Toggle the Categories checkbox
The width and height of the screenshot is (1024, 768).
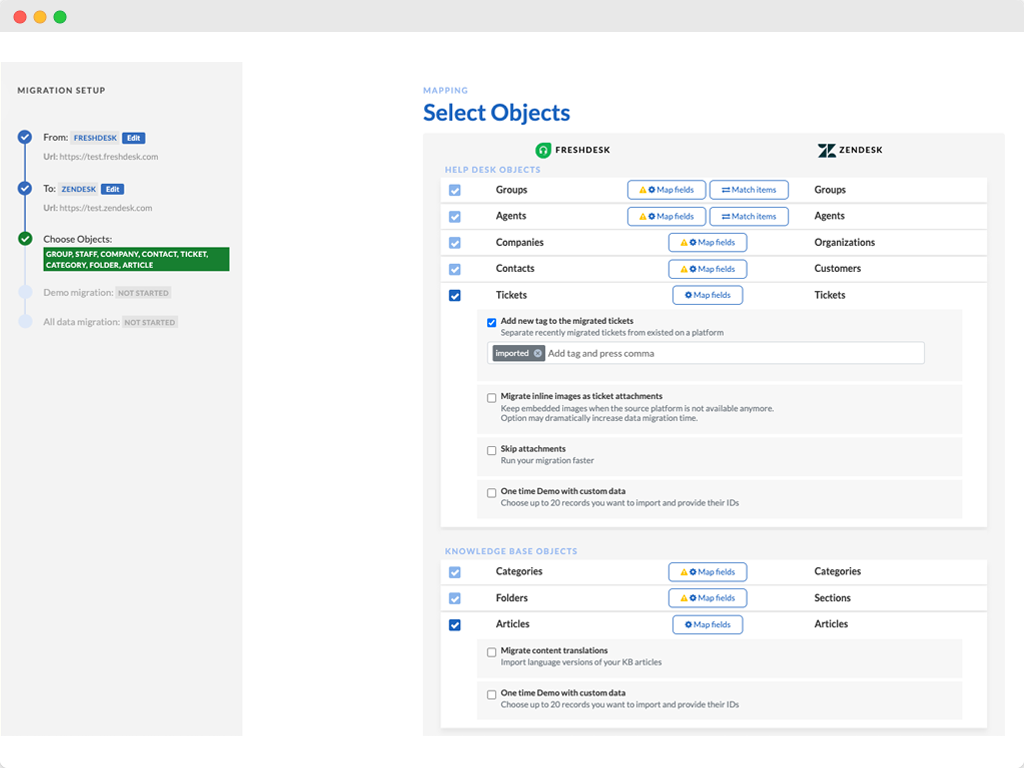point(455,572)
